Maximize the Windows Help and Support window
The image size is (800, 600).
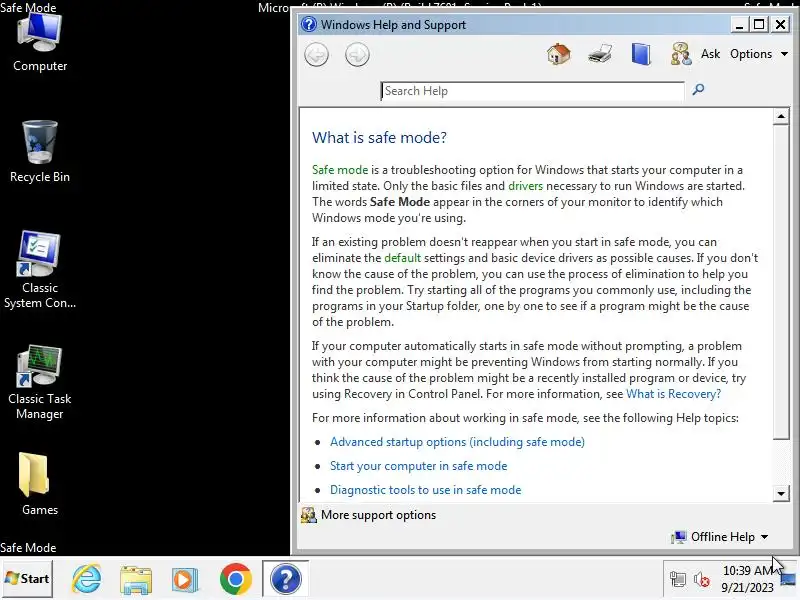pos(759,24)
